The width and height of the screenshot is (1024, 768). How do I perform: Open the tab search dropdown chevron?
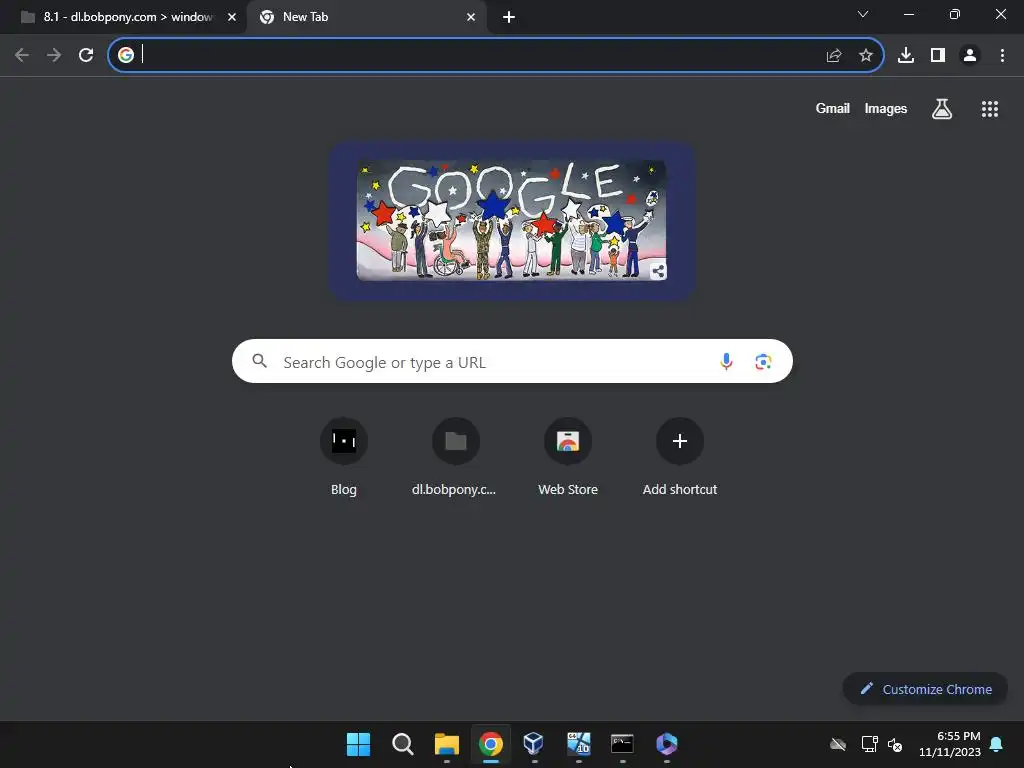(863, 14)
